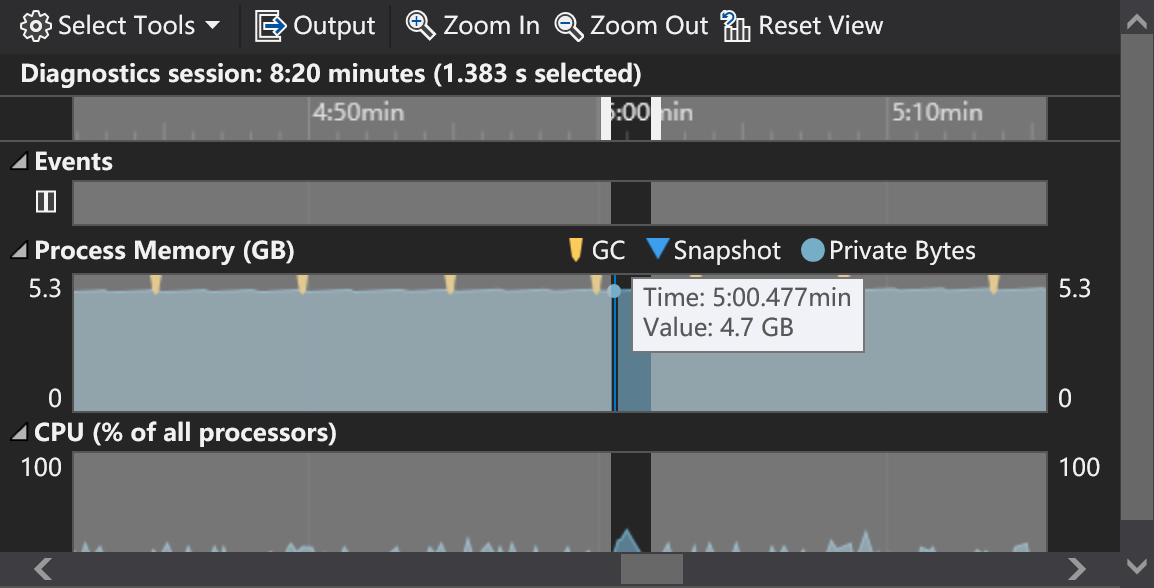This screenshot has height=588, width=1154.
Task: Select the yellow GC marker icon in legend
Action: click(x=577, y=250)
